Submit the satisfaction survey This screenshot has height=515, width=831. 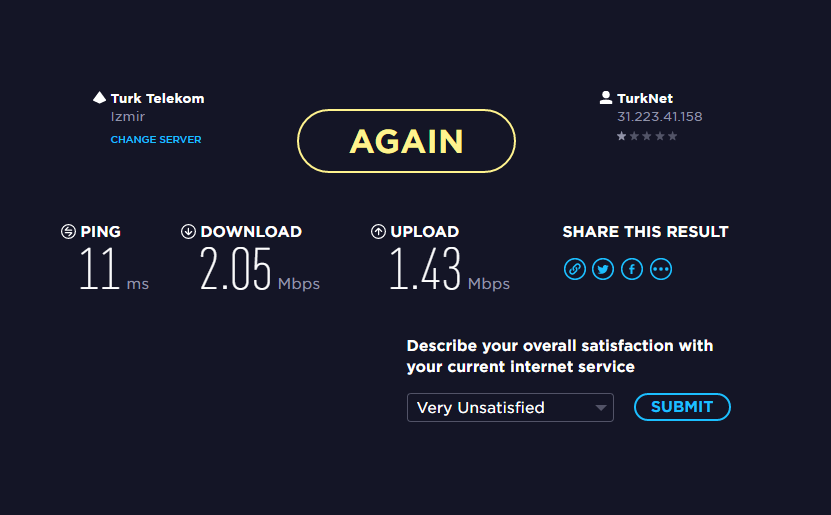tap(682, 407)
